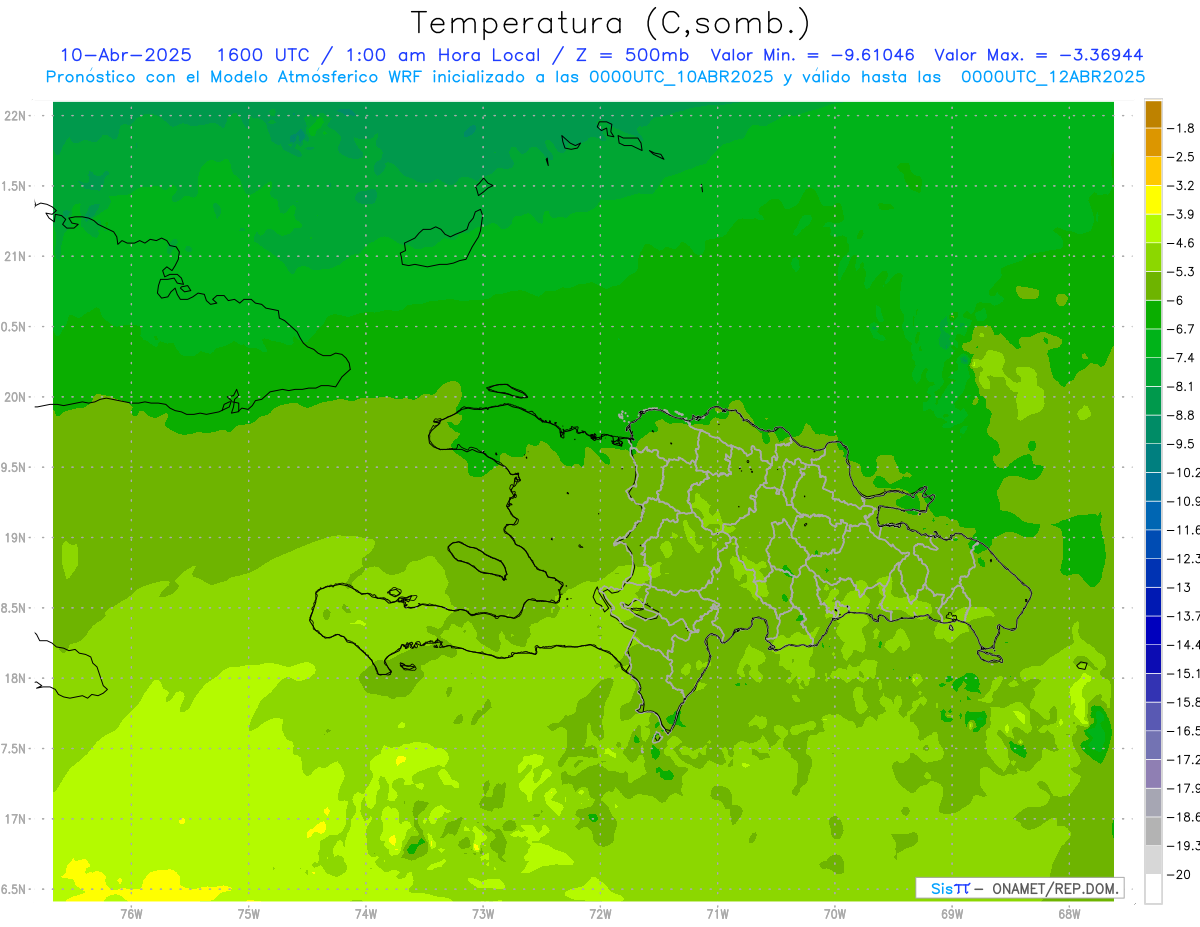Click the 'Z = 500mb' level text
1200x927 pixels.
629,55
